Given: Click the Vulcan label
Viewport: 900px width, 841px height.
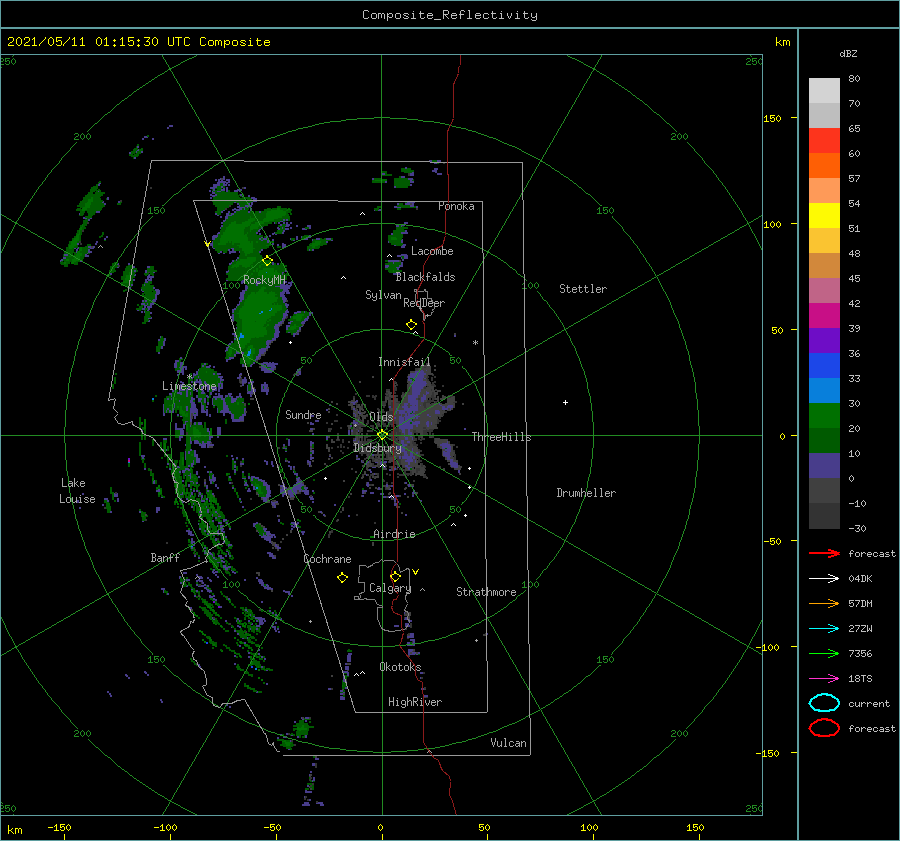Looking at the screenshot, I should pos(508,743).
